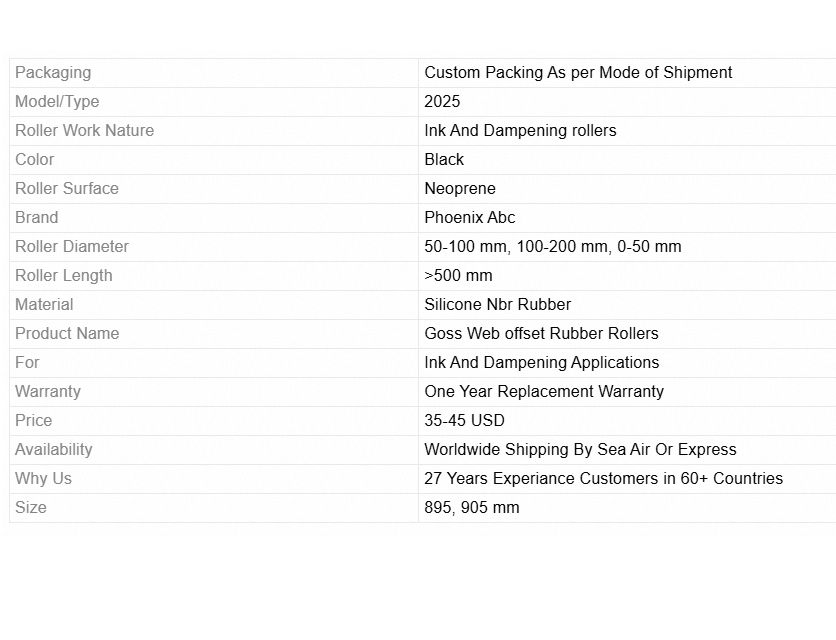Click the Roller Length >500 mm value

458,275
